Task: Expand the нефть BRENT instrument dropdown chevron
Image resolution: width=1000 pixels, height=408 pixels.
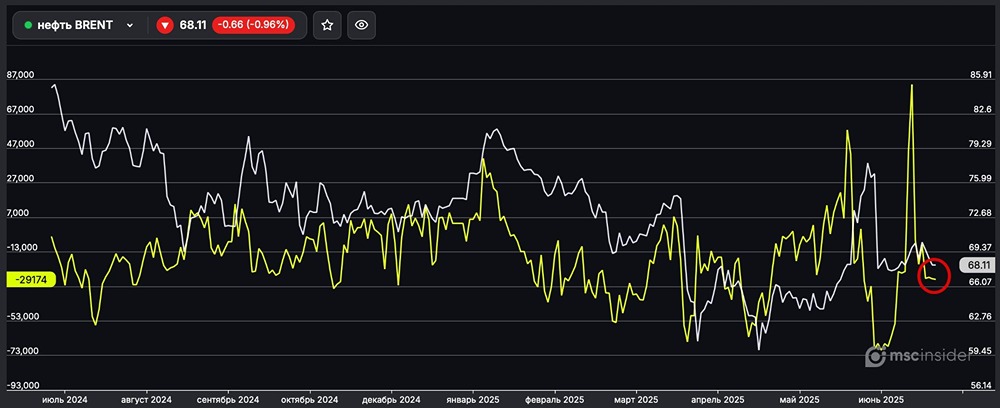Action: [x=130, y=25]
